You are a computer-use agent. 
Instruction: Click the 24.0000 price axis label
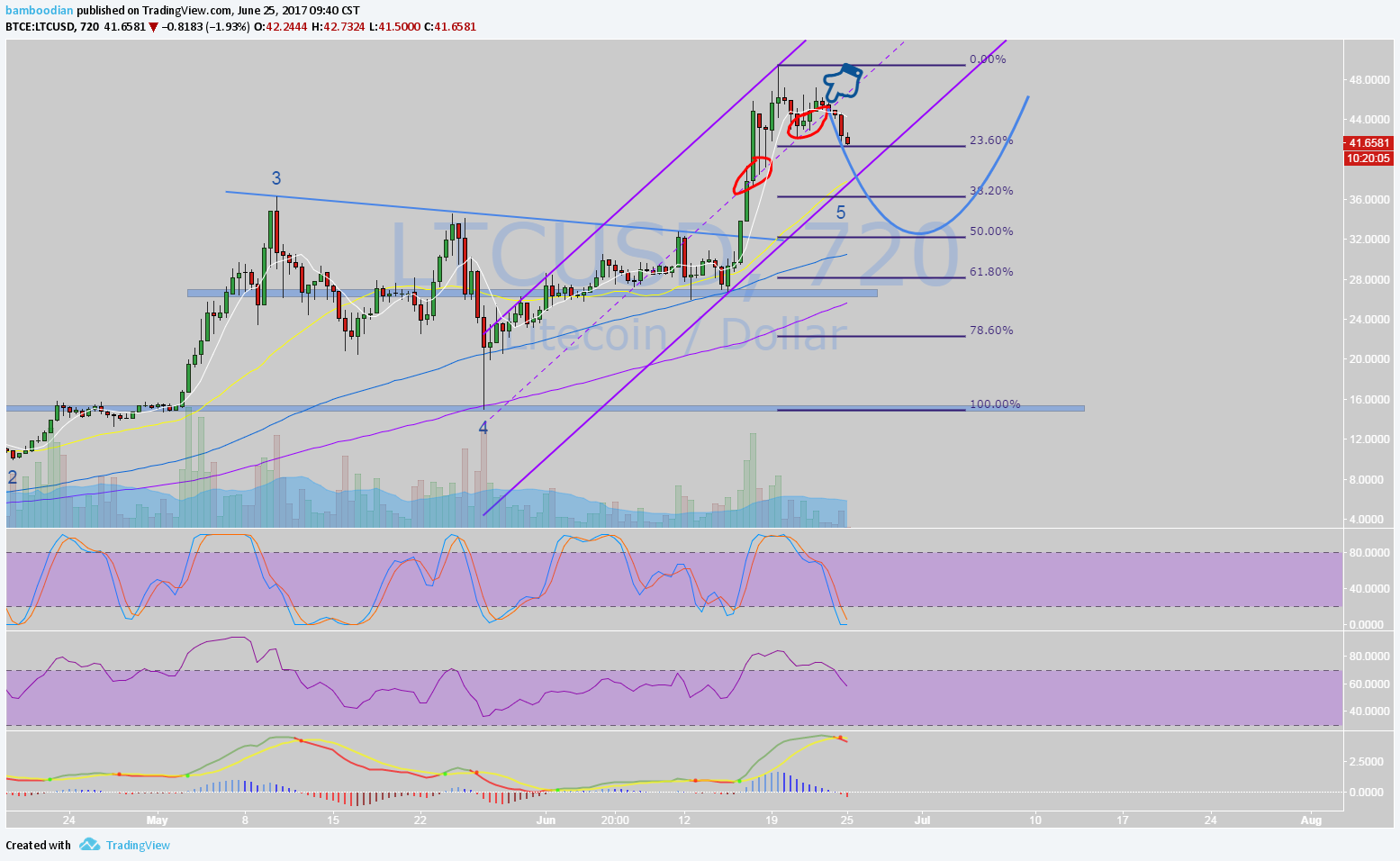(1368, 320)
